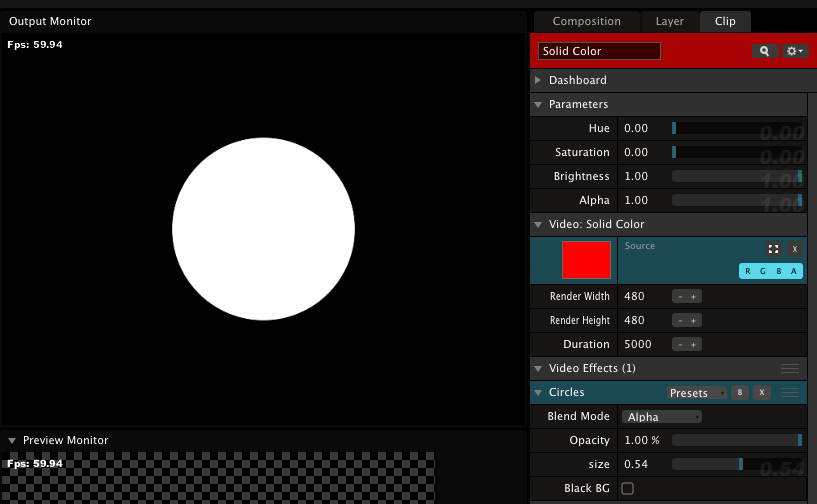Open the gear settings menu in clip header
The height and width of the screenshot is (504, 817).
point(795,51)
